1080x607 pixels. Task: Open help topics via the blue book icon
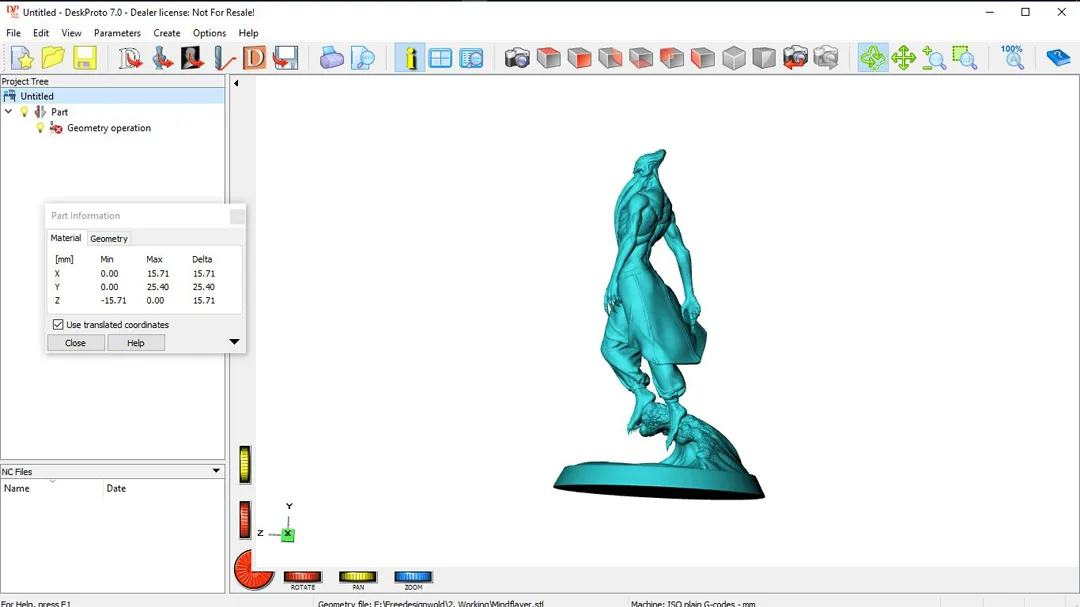click(x=1058, y=59)
